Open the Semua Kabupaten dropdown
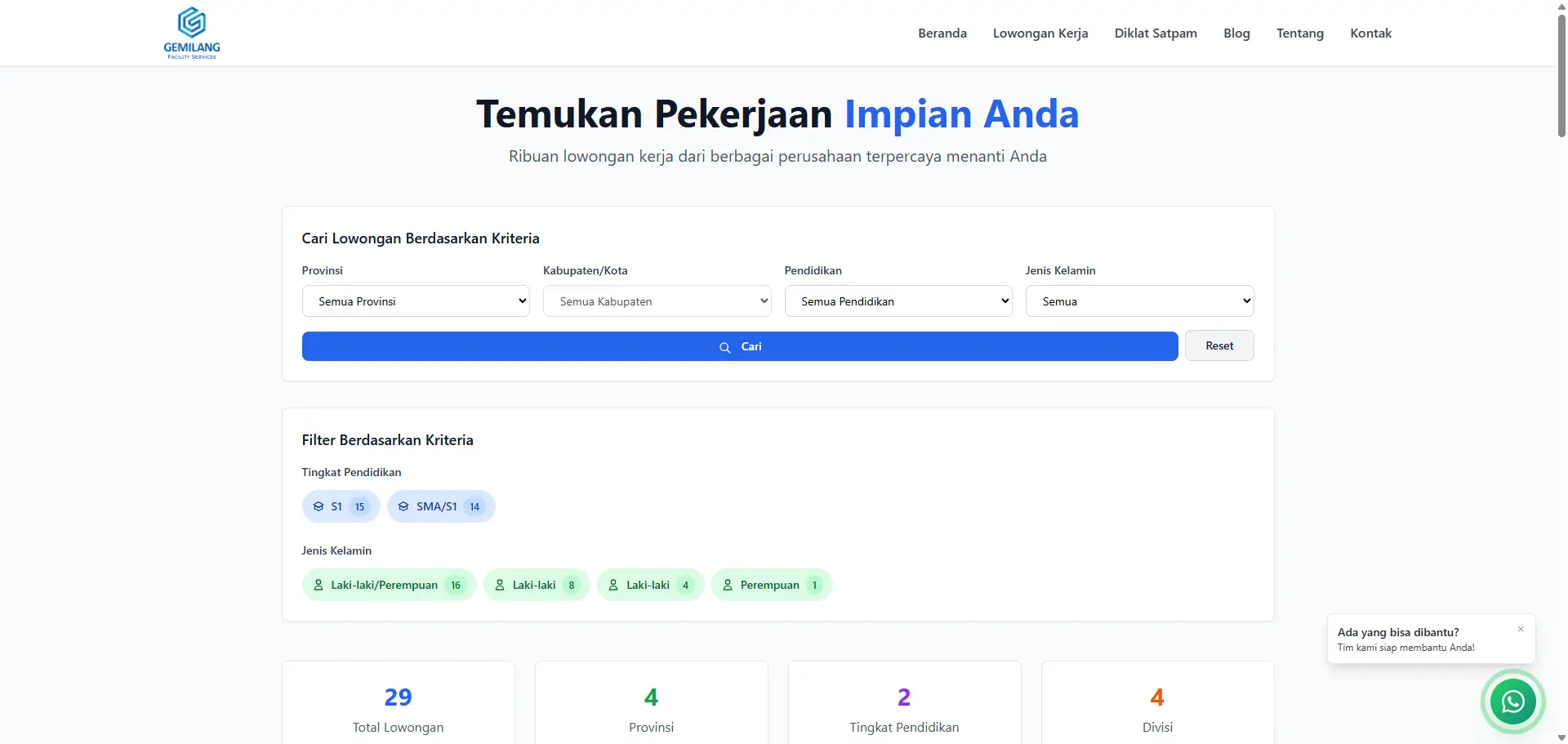Viewport: 1568px width, 744px height. pos(657,301)
